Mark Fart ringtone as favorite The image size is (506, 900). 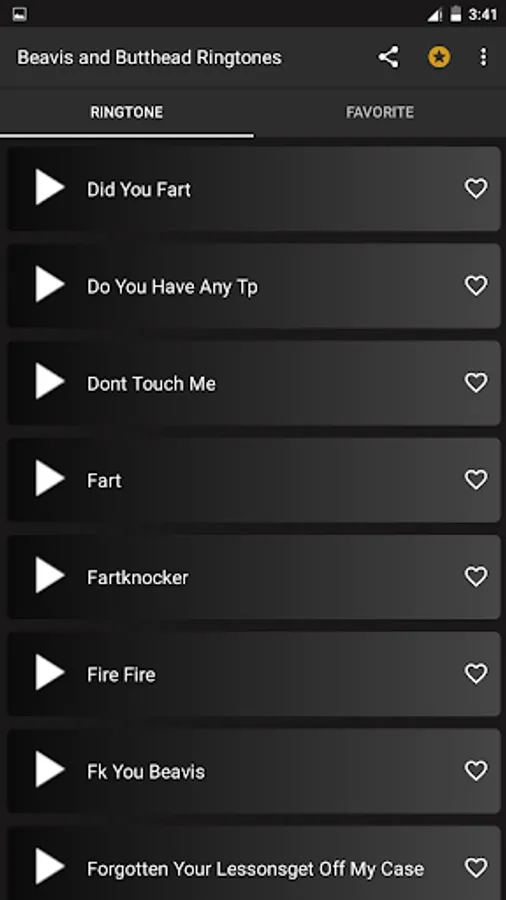point(476,479)
